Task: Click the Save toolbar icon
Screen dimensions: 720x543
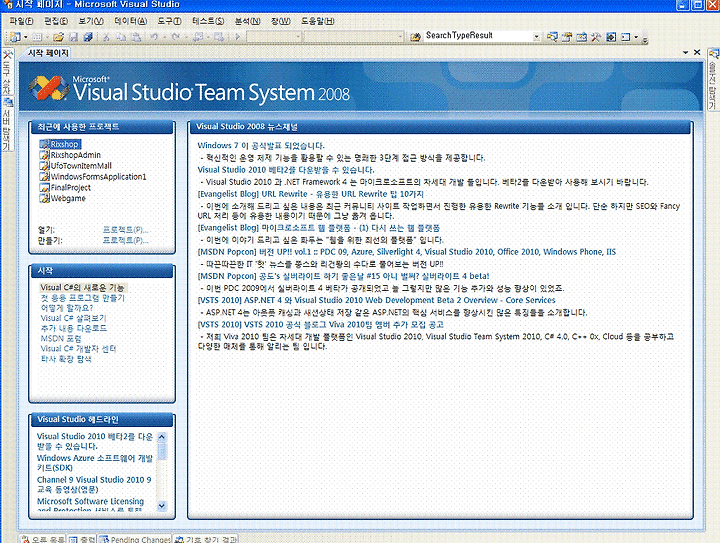Action: coord(73,37)
